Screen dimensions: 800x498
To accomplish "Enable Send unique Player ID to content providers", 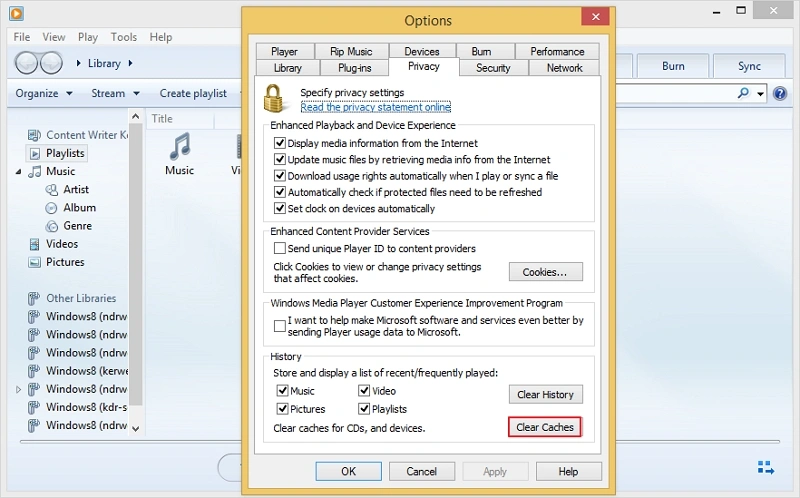I will 280,248.
